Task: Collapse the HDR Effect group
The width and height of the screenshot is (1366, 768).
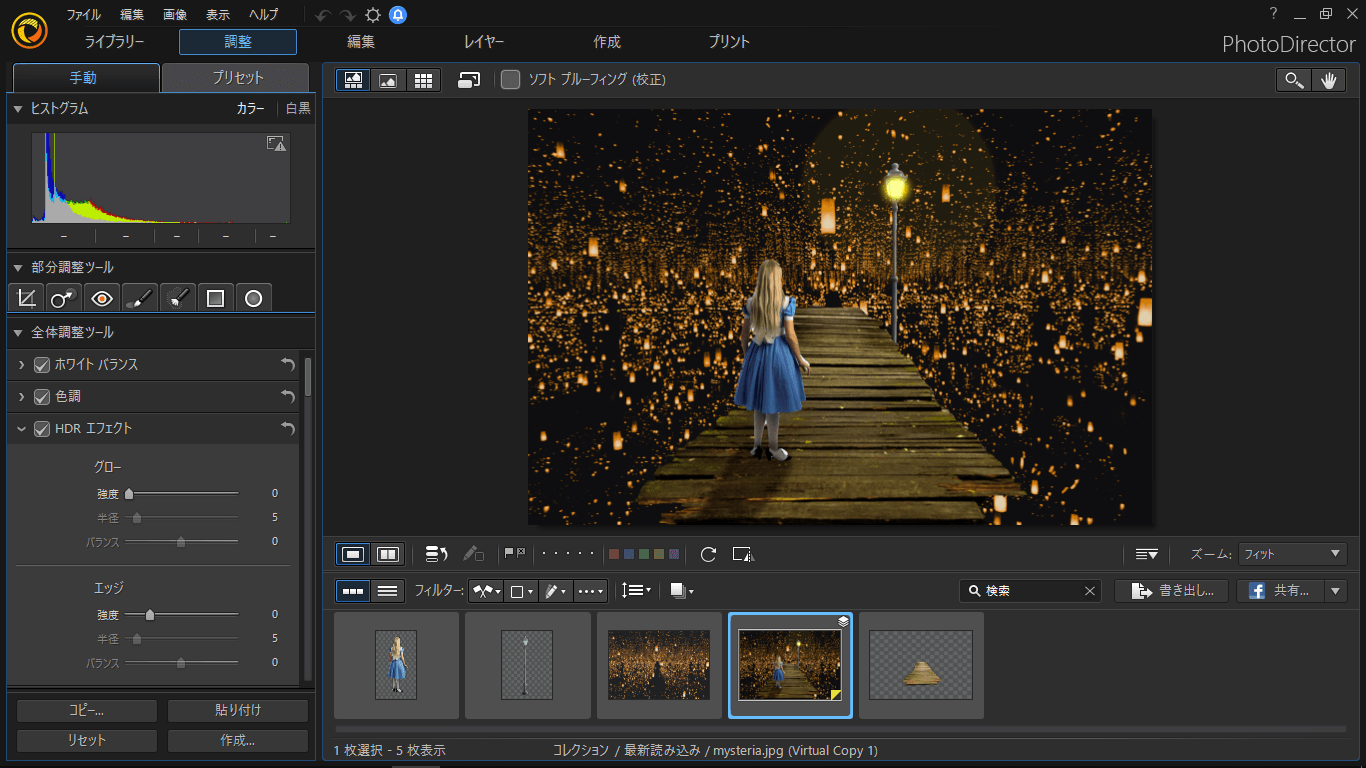Action: click(x=21, y=429)
